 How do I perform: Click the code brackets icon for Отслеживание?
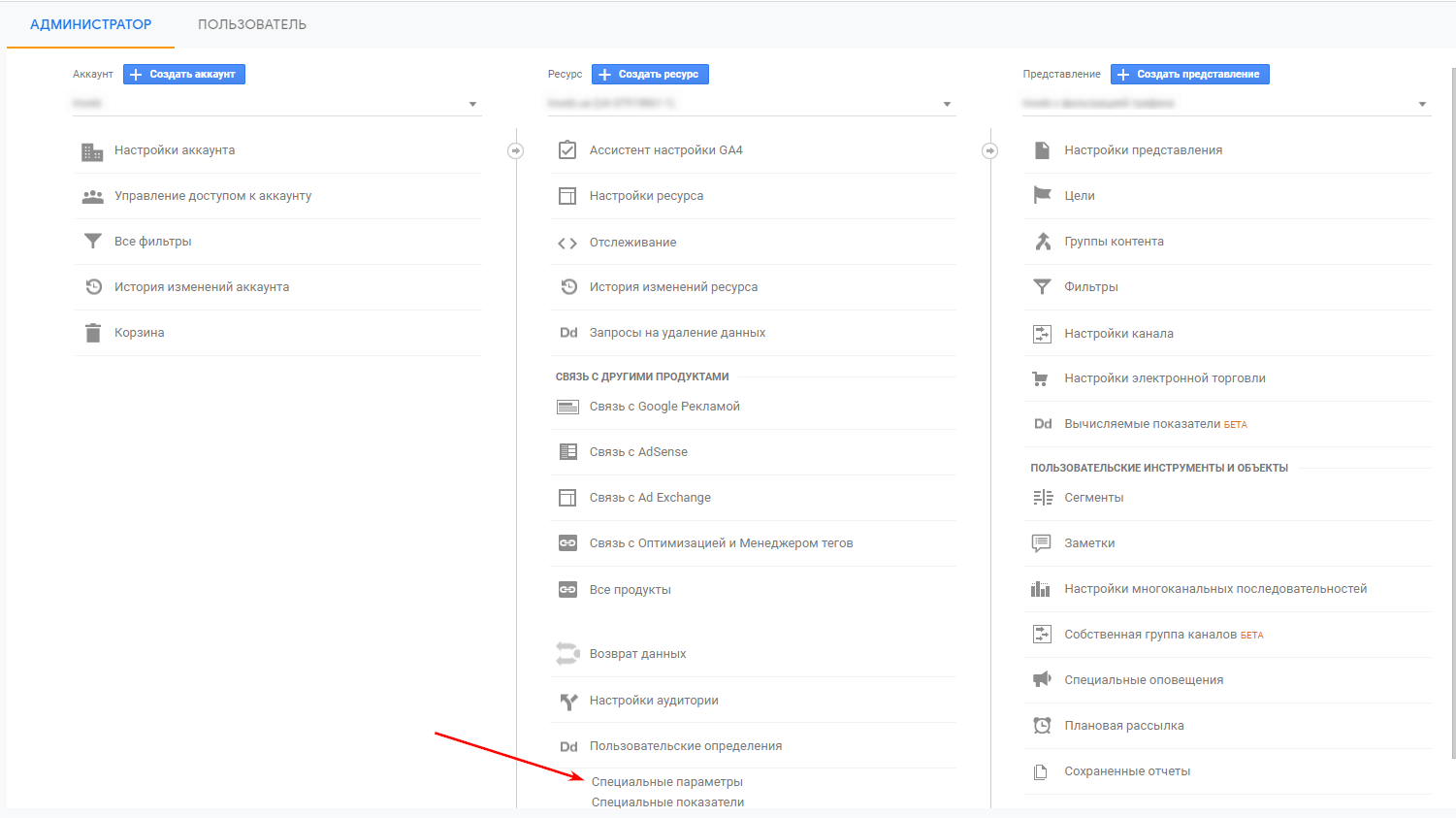point(567,243)
